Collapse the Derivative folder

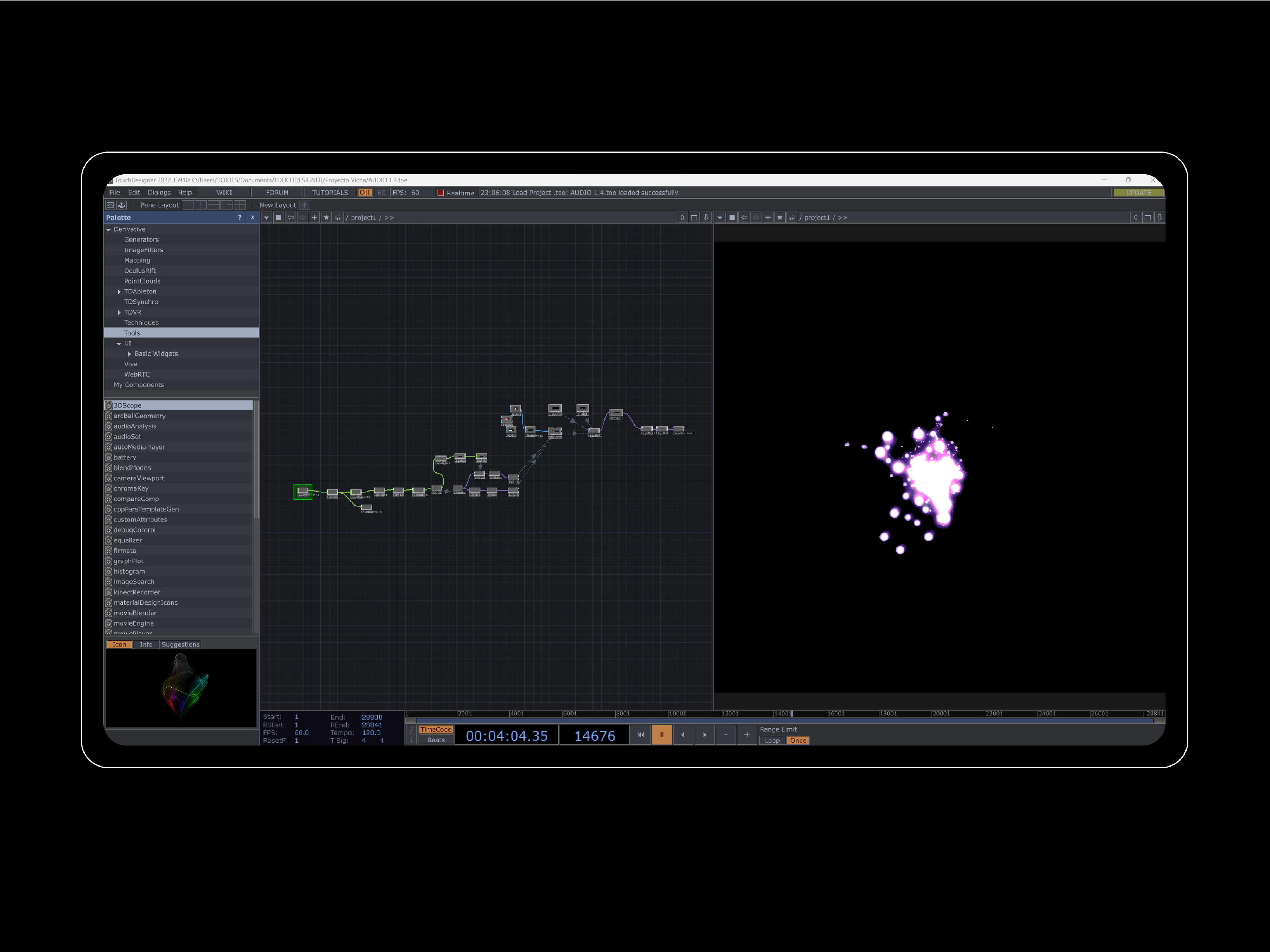[x=108, y=230]
